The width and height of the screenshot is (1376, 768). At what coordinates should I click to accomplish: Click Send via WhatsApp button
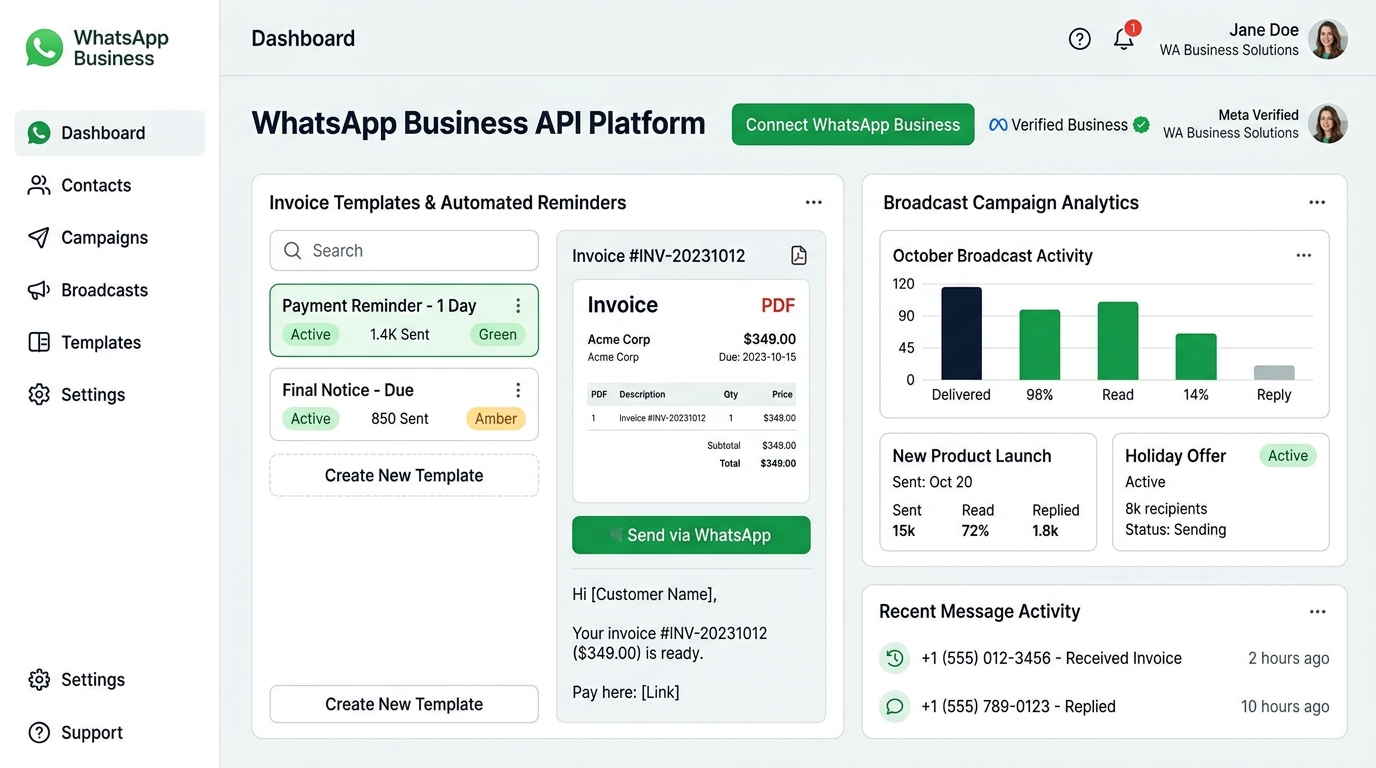pos(691,535)
